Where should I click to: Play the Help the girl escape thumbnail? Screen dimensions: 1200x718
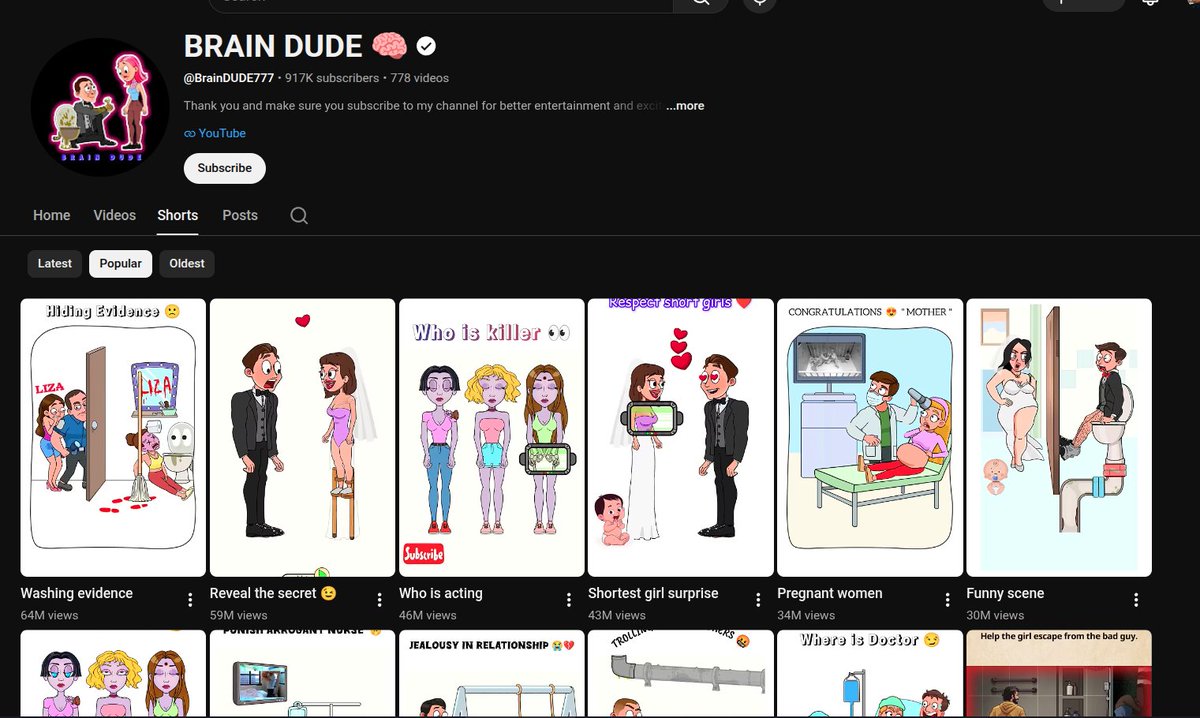1059,674
